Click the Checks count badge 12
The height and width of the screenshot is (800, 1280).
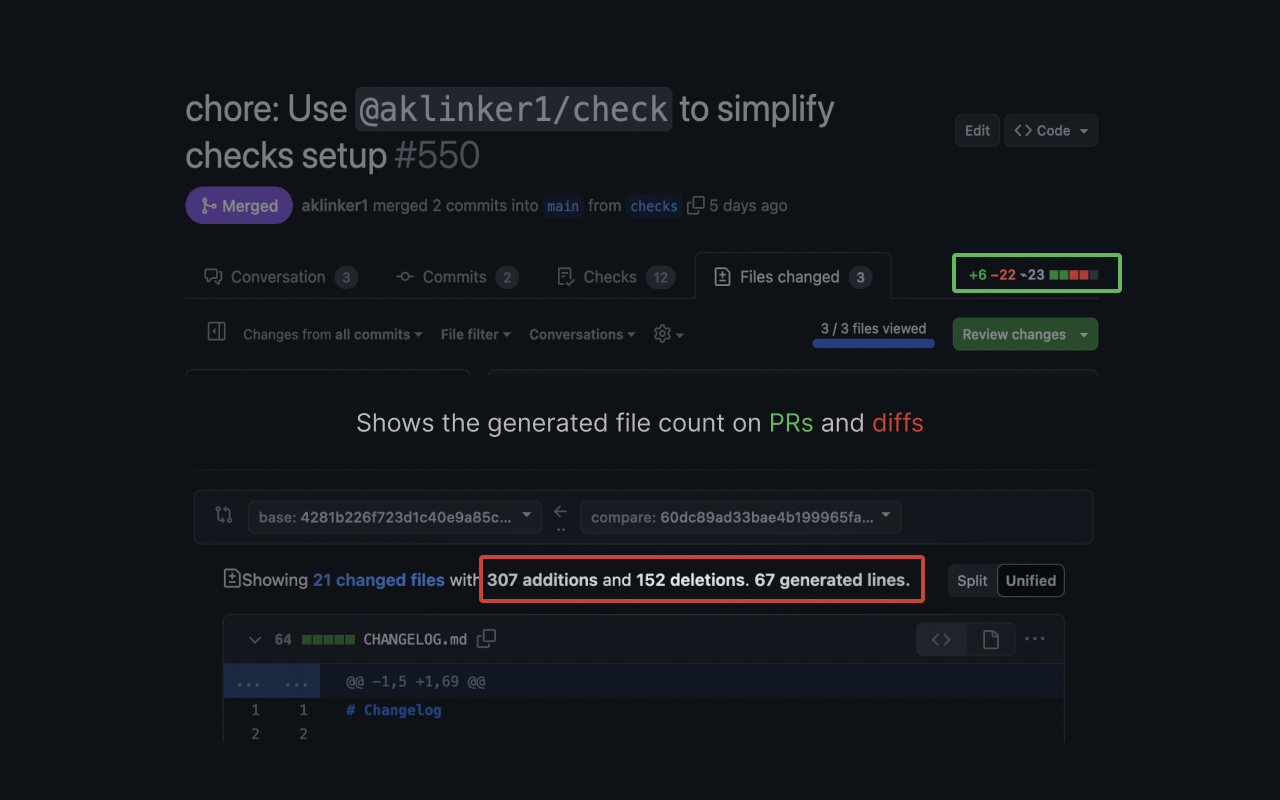pyautogui.click(x=660, y=277)
